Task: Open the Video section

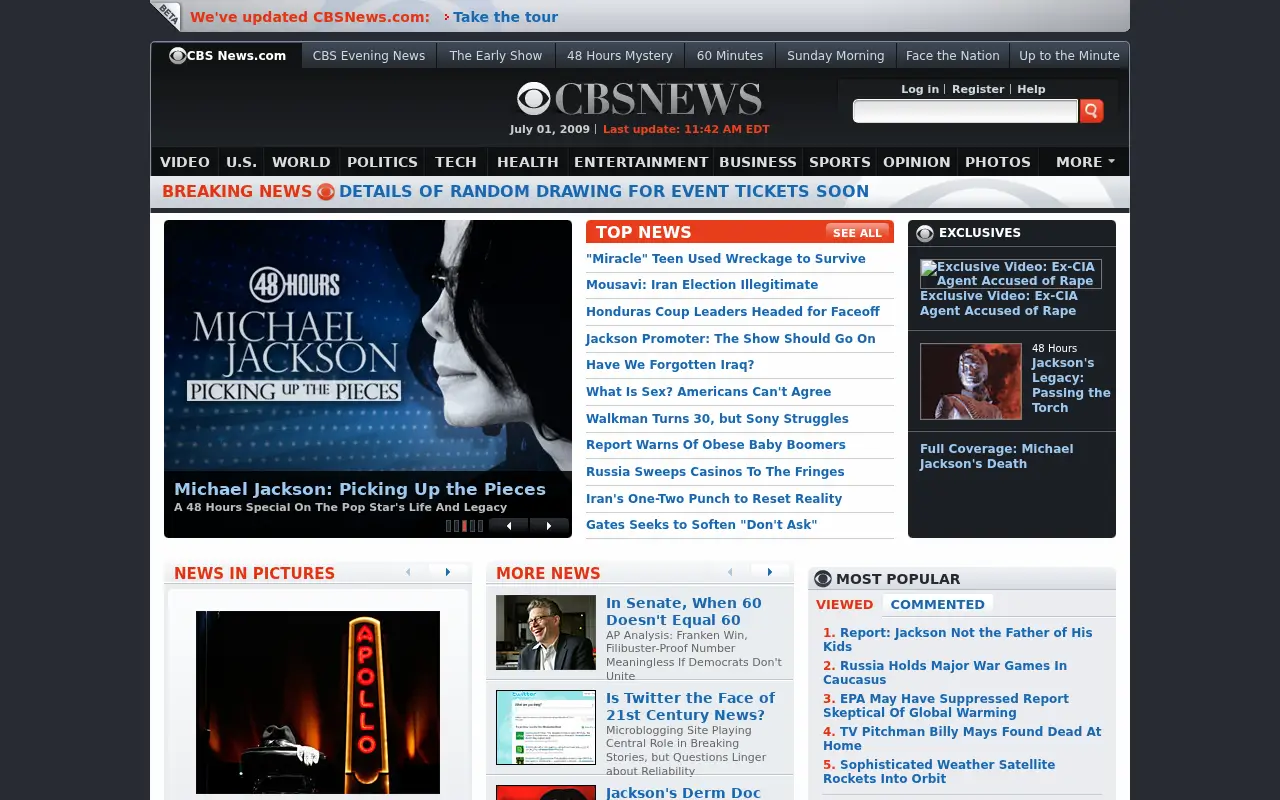Action: tap(185, 162)
